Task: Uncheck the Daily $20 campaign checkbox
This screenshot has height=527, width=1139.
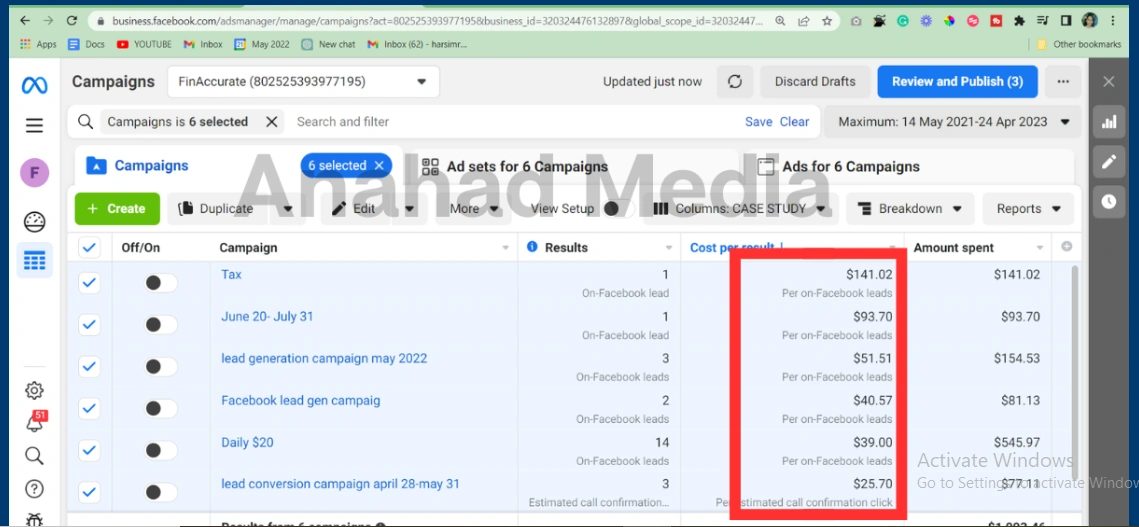Action: point(90,451)
